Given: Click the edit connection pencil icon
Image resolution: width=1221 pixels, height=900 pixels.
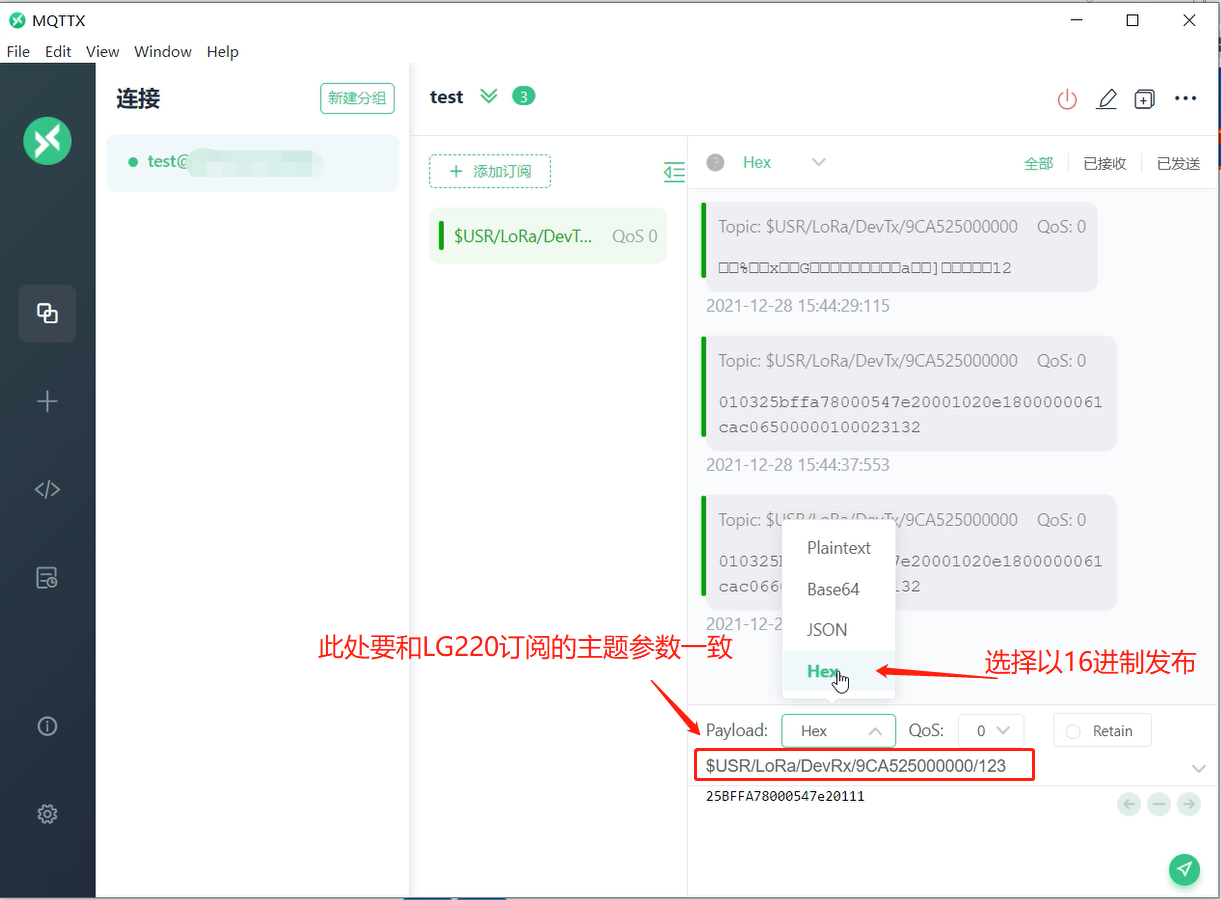Looking at the screenshot, I should point(1106,99).
